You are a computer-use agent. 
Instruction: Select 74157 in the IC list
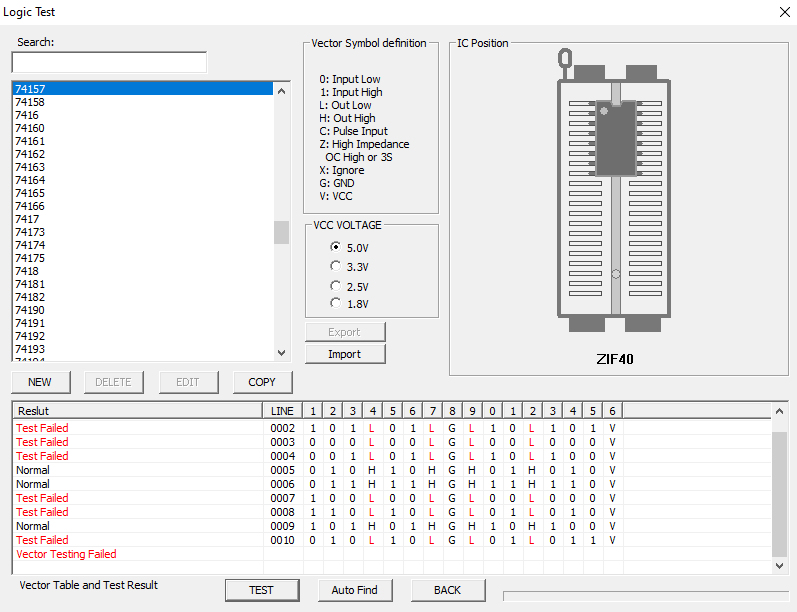click(143, 89)
